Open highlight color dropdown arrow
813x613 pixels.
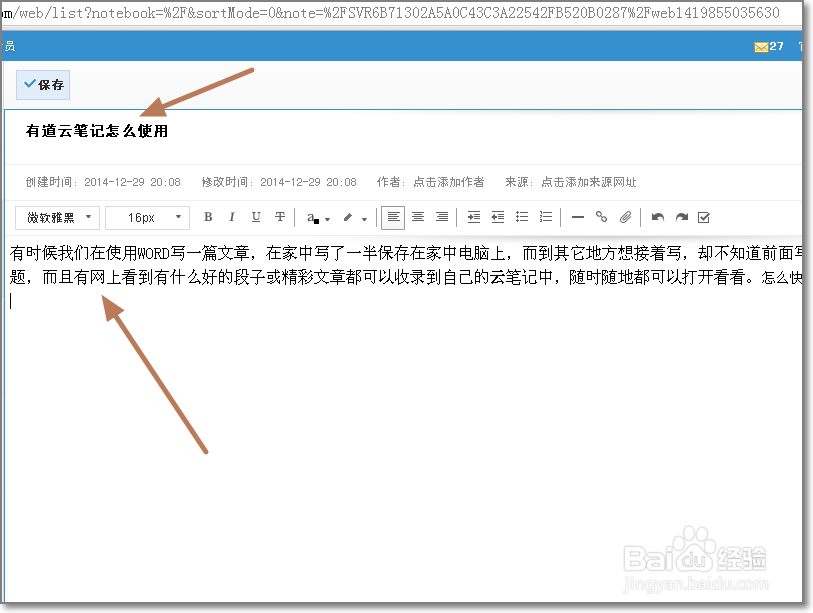point(365,219)
